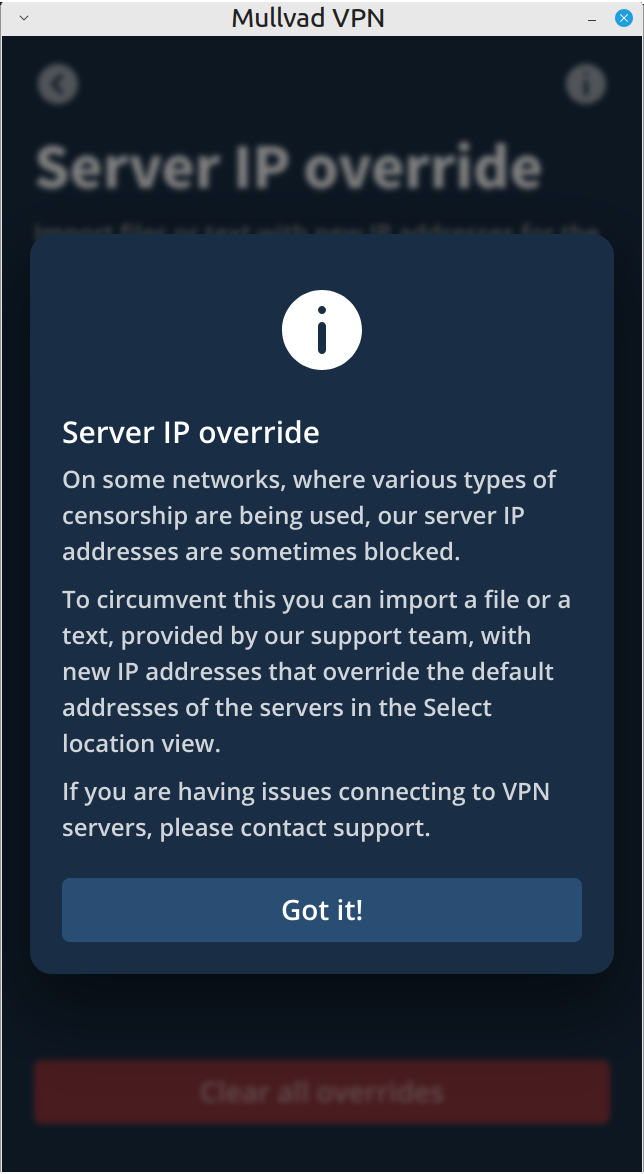Go back using the back arrow icon
Image resolution: width=644 pixels, height=1174 pixels.
pyautogui.click(x=58, y=84)
